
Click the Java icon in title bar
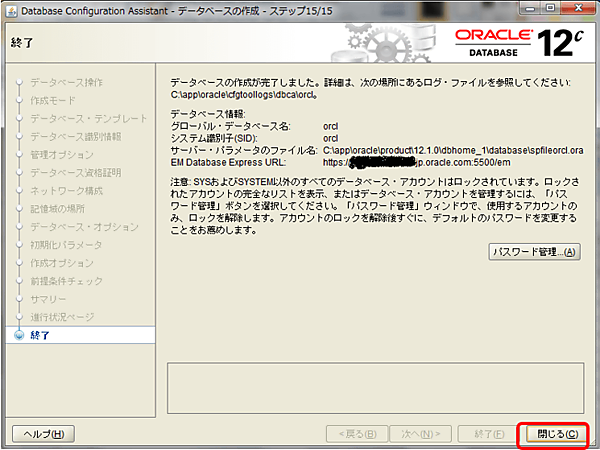11,11
